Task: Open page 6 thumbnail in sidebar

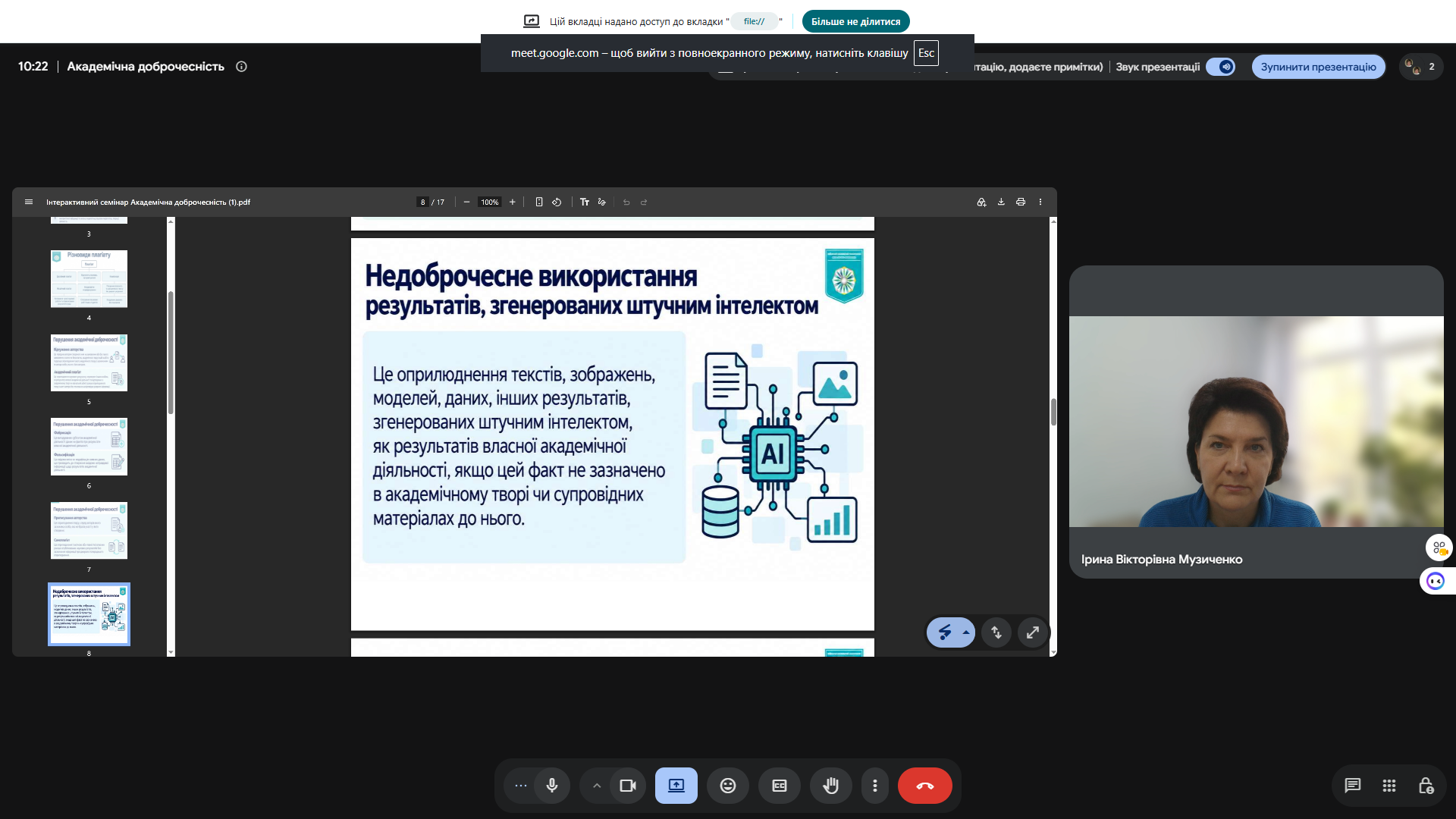Action: click(89, 447)
